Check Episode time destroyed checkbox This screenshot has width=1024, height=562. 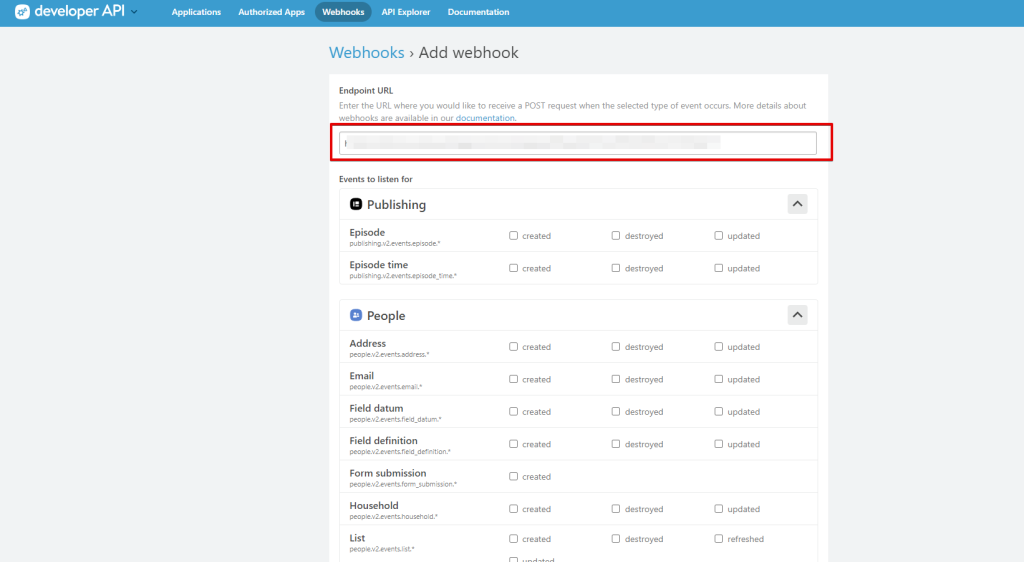617,268
